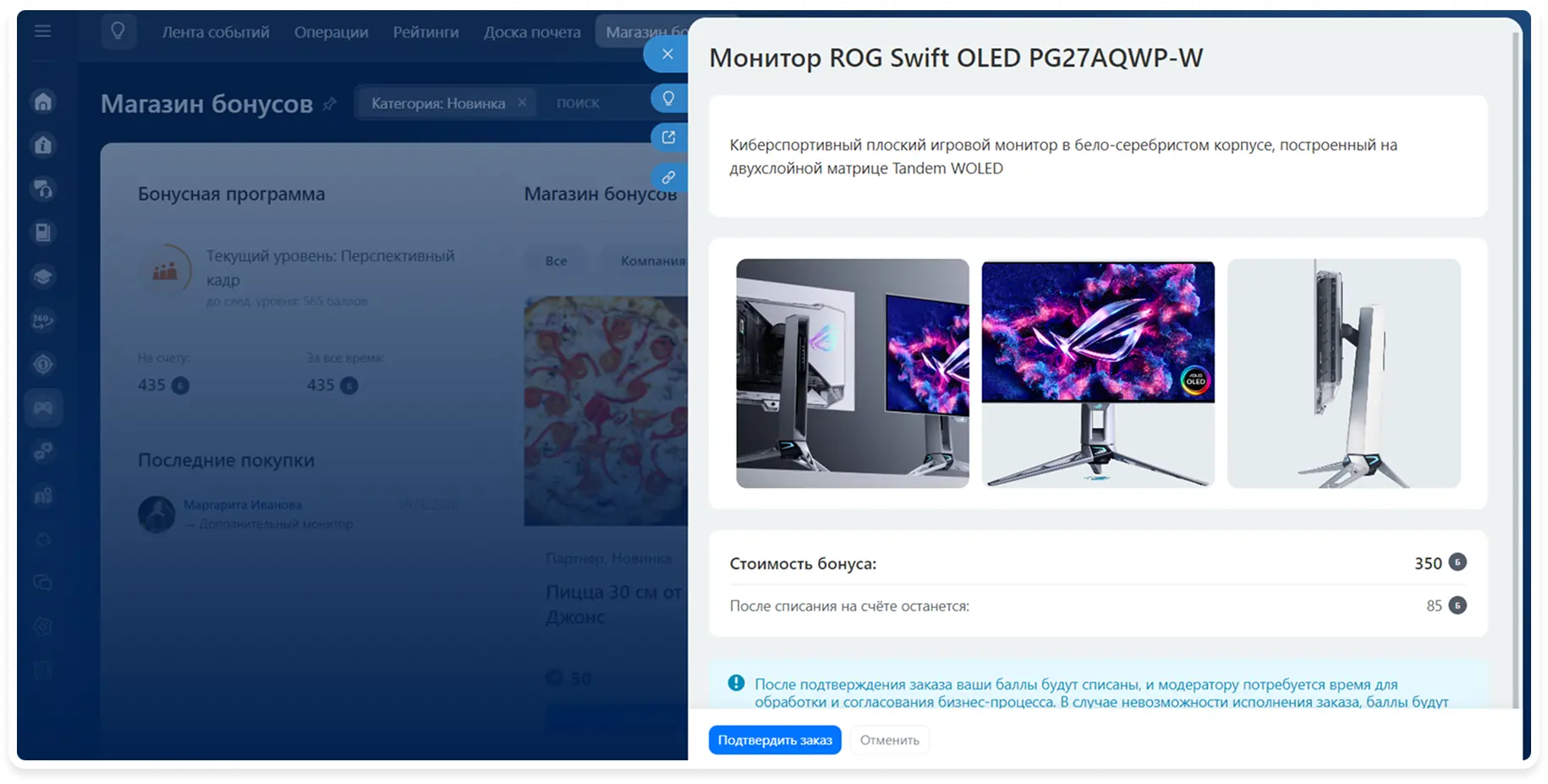The image size is (1548, 784).
Task: Remove the Категория: Новинка filter
Action: point(522,102)
